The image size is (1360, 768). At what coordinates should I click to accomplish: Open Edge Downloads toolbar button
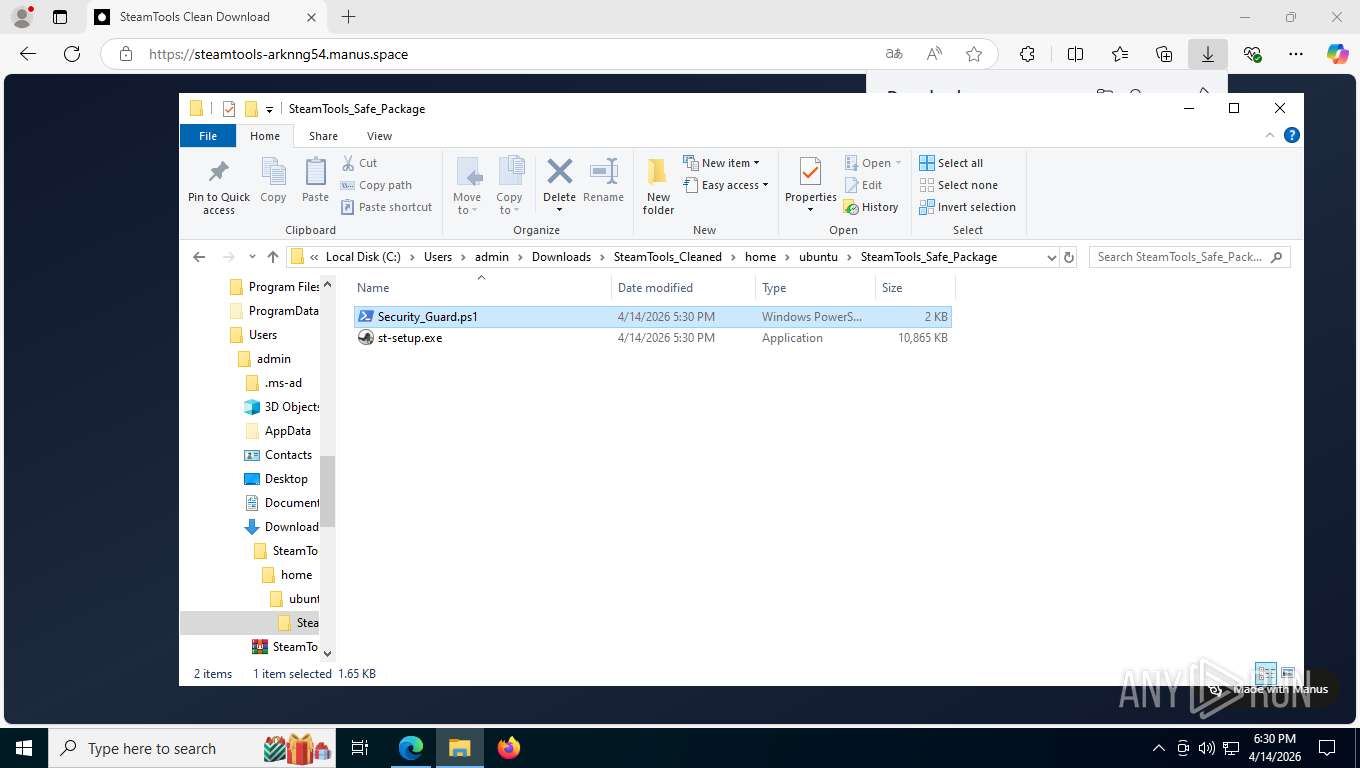[1208, 54]
